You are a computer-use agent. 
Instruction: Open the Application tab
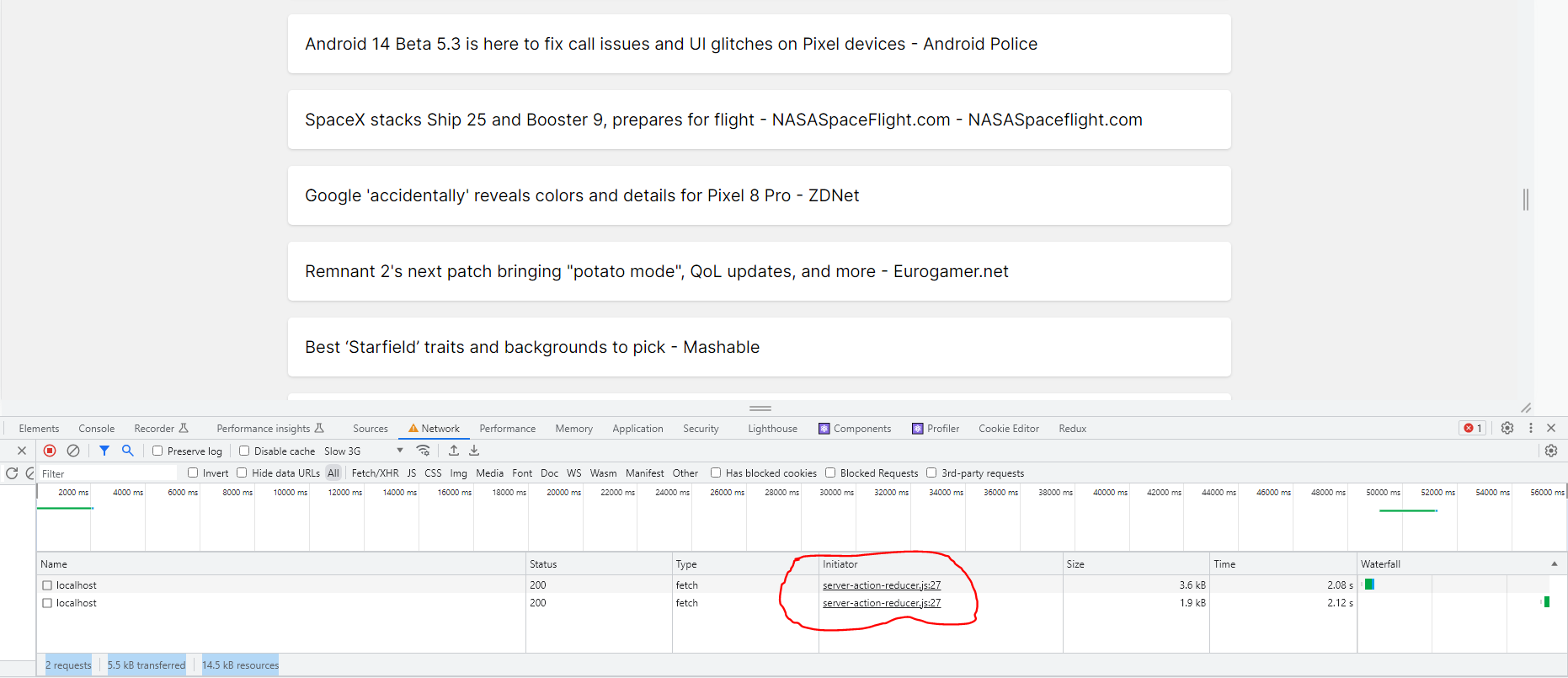[637, 429]
